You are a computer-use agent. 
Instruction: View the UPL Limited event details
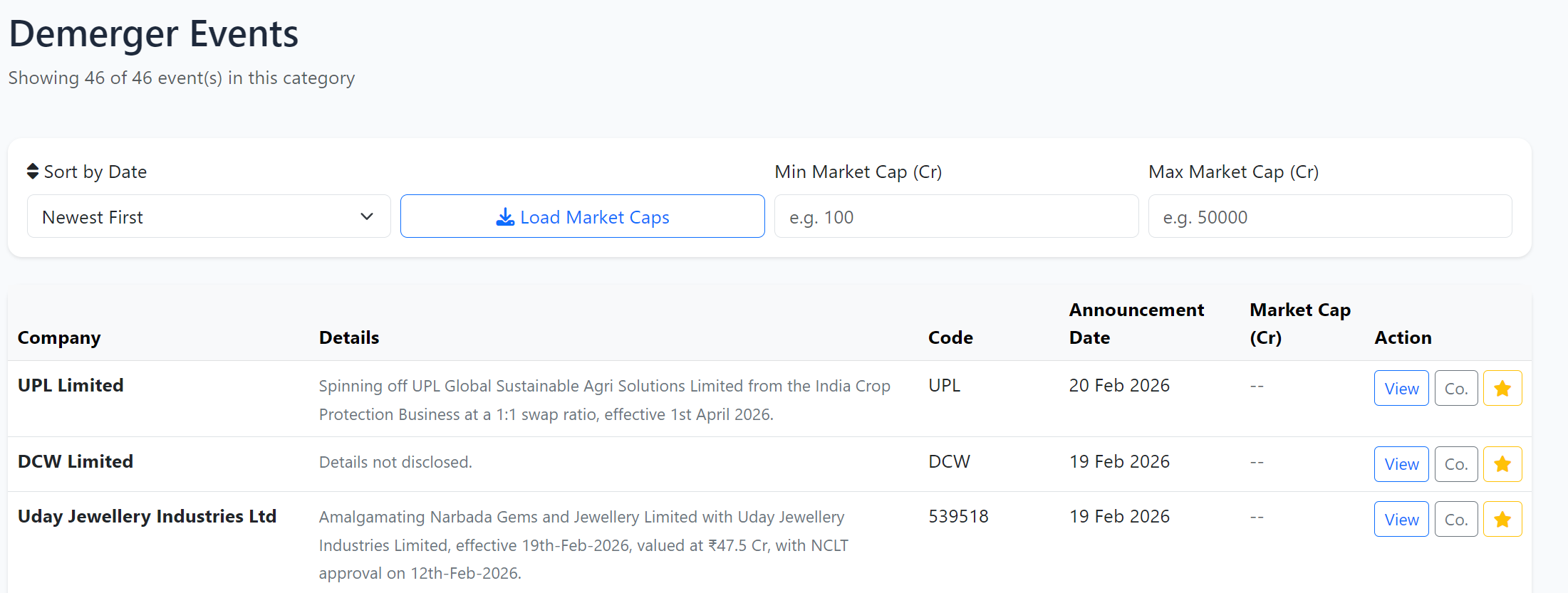click(1401, 388)
